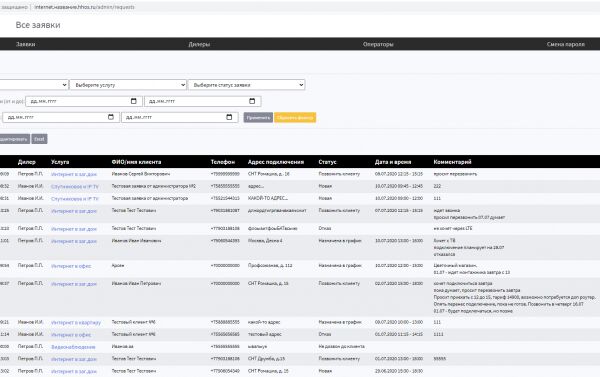The height and width of the screenshot is (377, 600).
Task: Click the 'Отказ' status in 'тестовый адрес' row
Action: click(325, 334)
